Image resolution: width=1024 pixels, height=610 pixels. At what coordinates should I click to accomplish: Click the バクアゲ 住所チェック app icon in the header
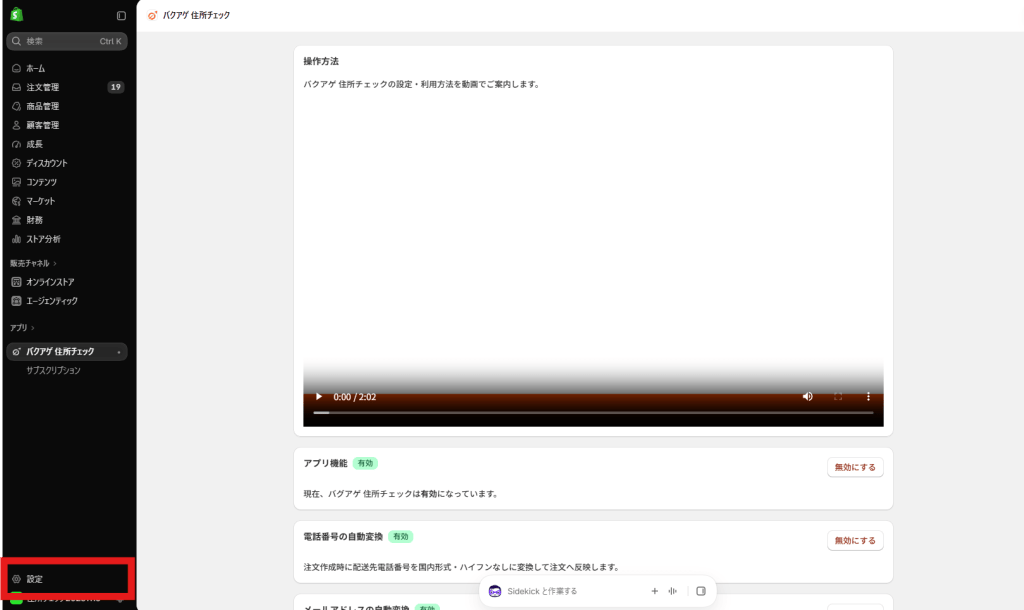[x=152, y=15]
